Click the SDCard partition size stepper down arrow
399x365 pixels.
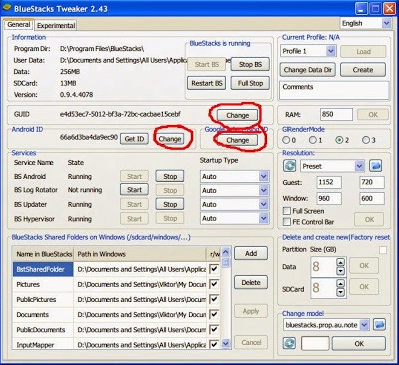pos(340,292)
